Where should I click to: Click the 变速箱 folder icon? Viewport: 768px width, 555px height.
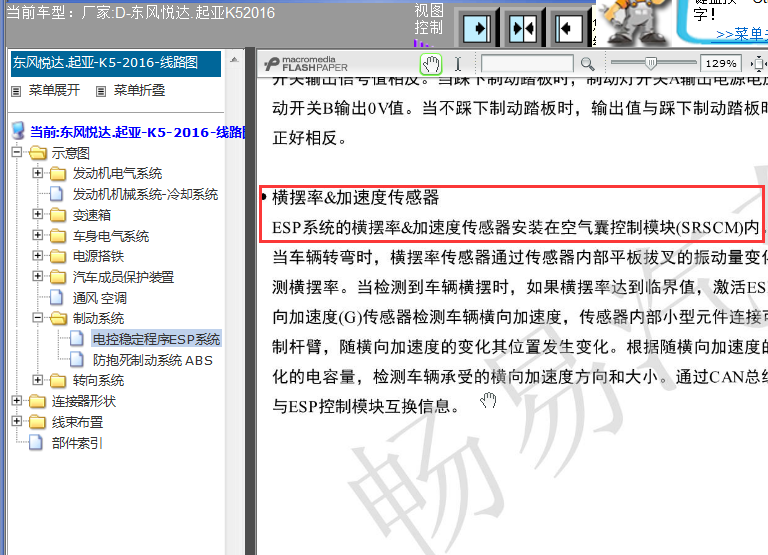[58, 215]
